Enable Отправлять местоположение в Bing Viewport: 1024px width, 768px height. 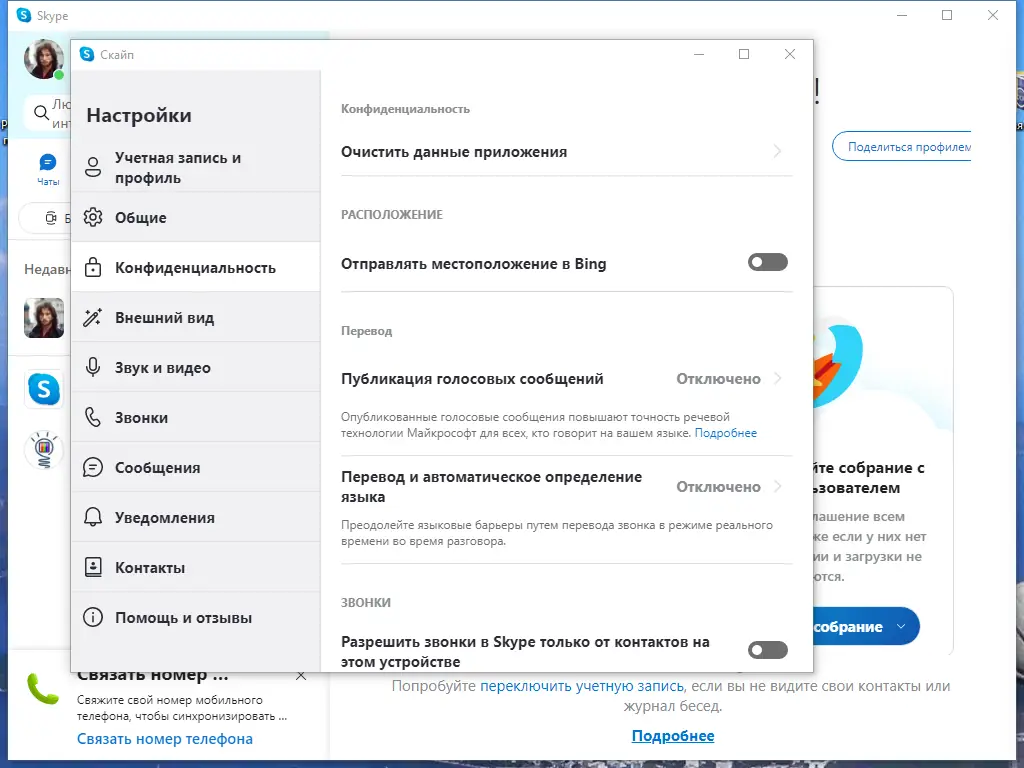(x=767, y=262)
